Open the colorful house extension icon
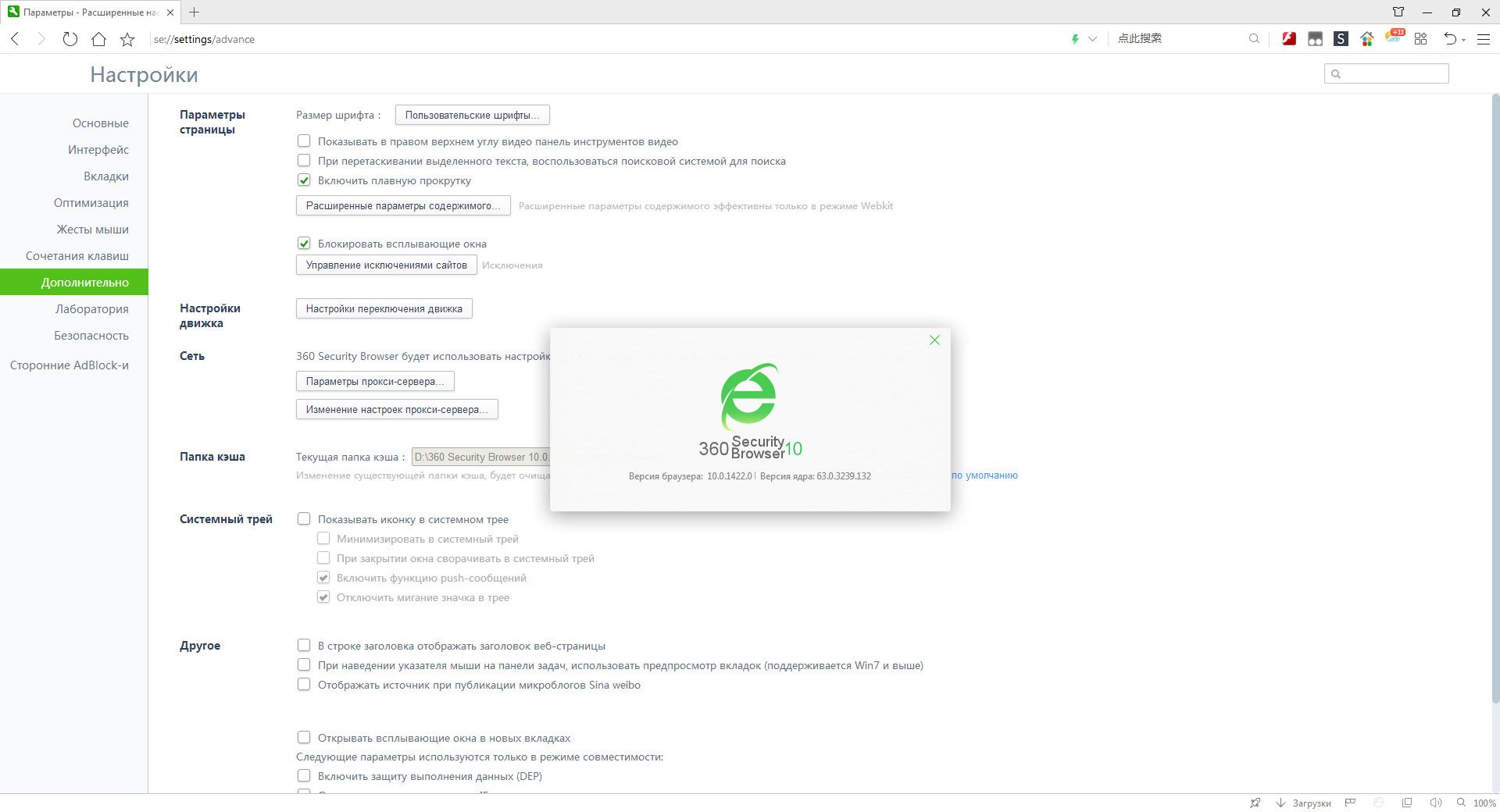Image resolution: width=1500 pixels, height=812 pixels. coord(1366,39)
